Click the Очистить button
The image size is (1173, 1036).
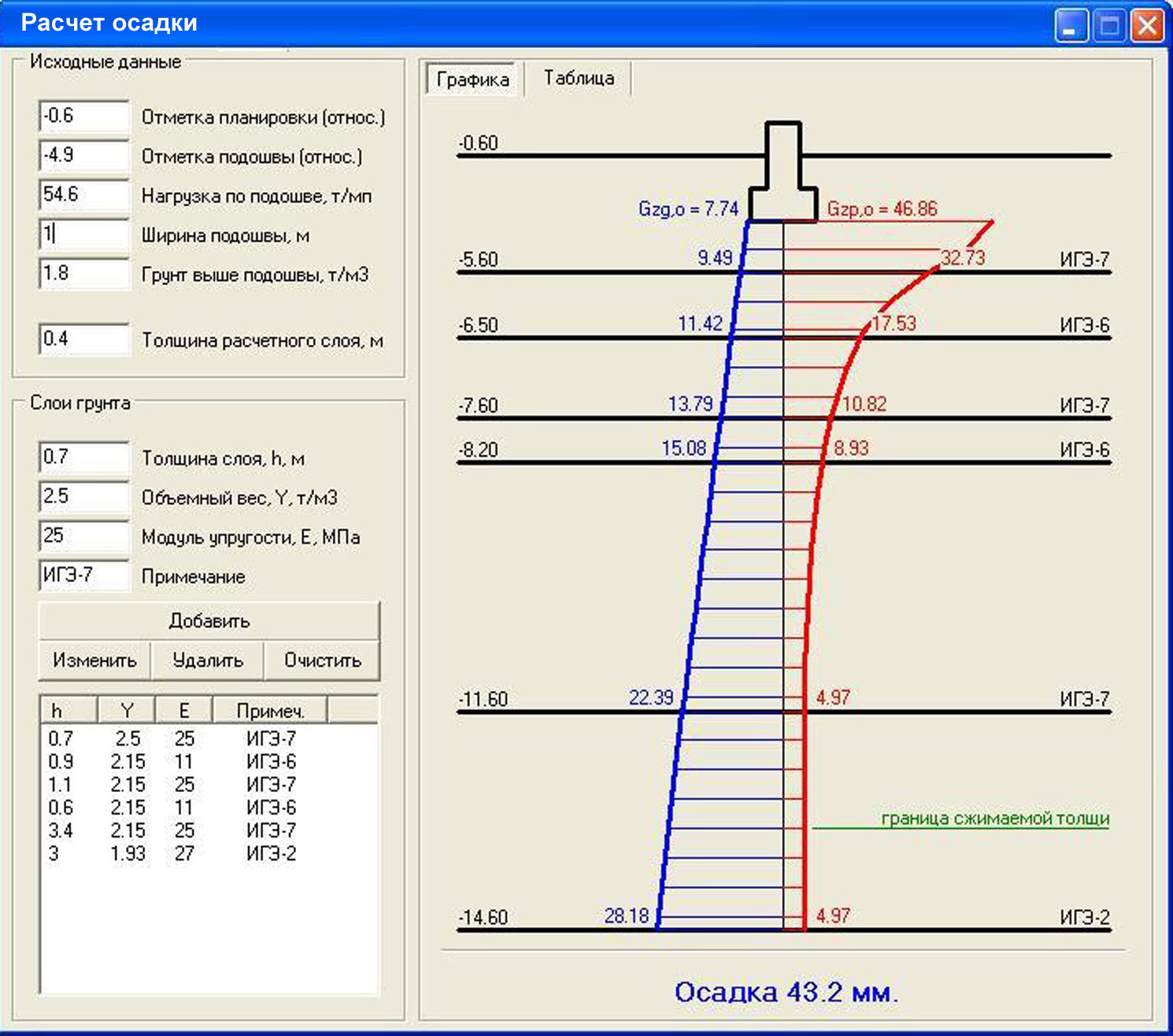(322, 660)
